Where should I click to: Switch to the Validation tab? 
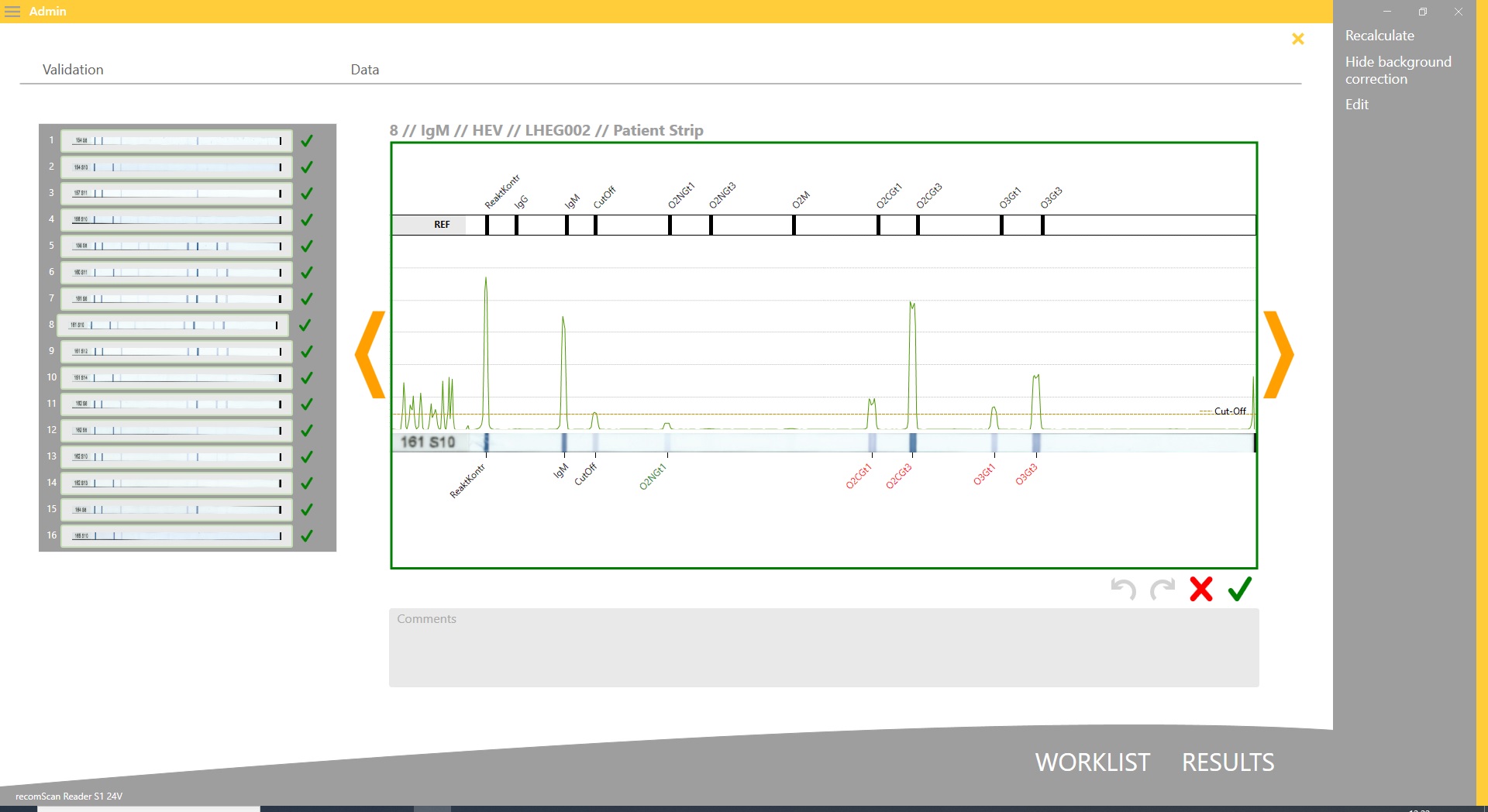click(x=73, y=70)
